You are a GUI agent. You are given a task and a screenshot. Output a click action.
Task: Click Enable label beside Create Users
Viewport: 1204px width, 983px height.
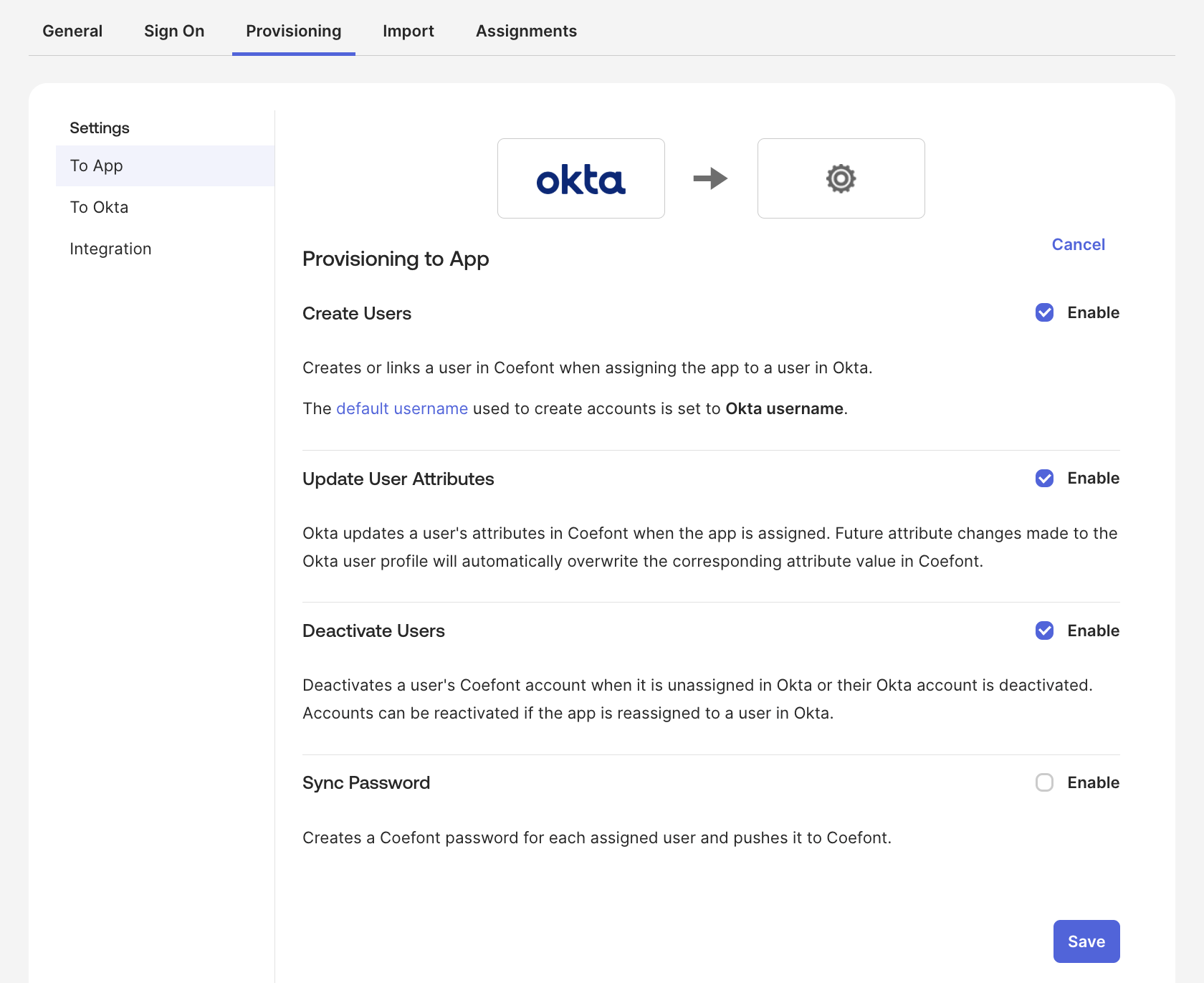(x=1094, y=312)
